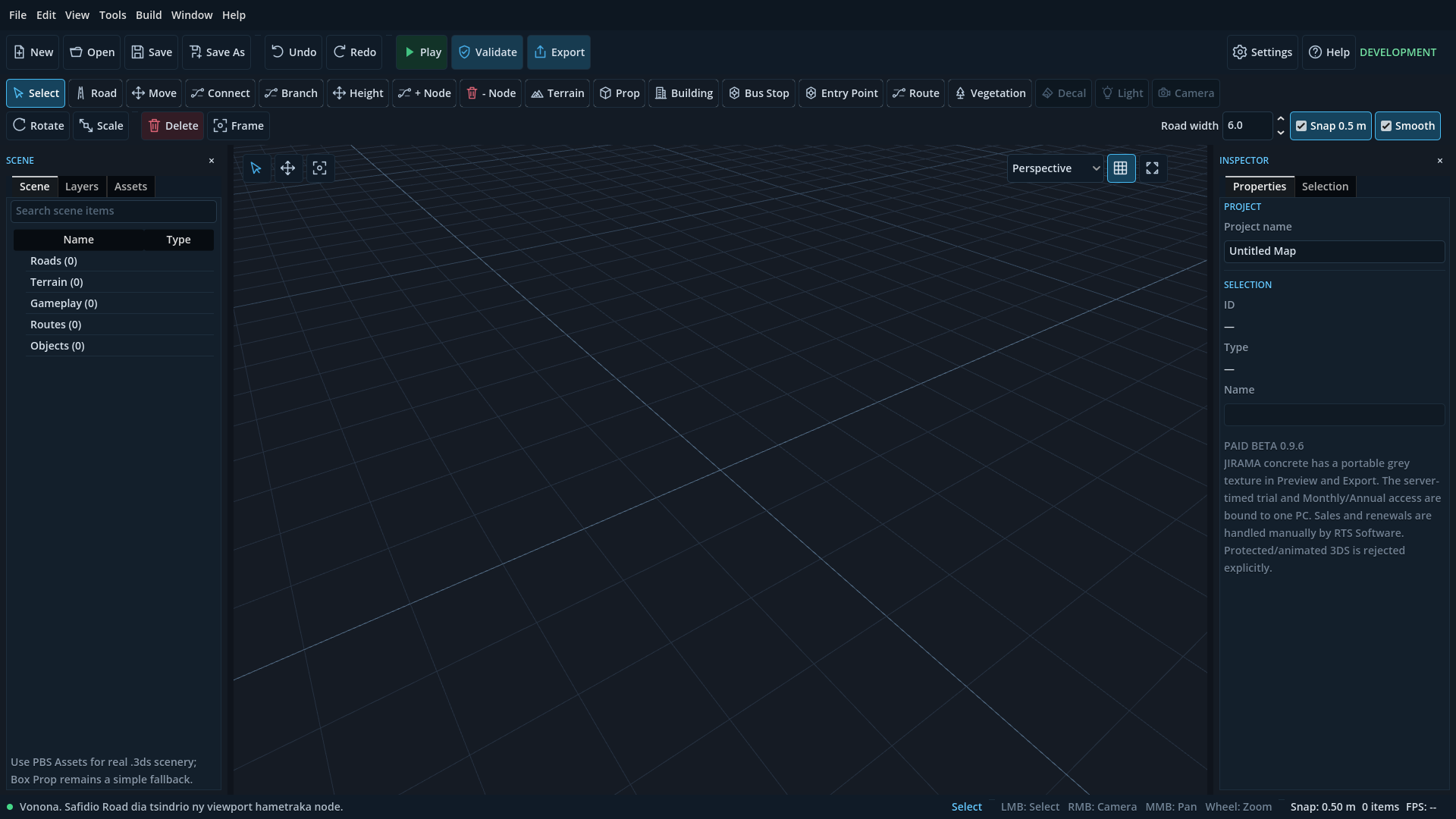Open the View menu
1456x819 pixels.
(x=77, y=15)
